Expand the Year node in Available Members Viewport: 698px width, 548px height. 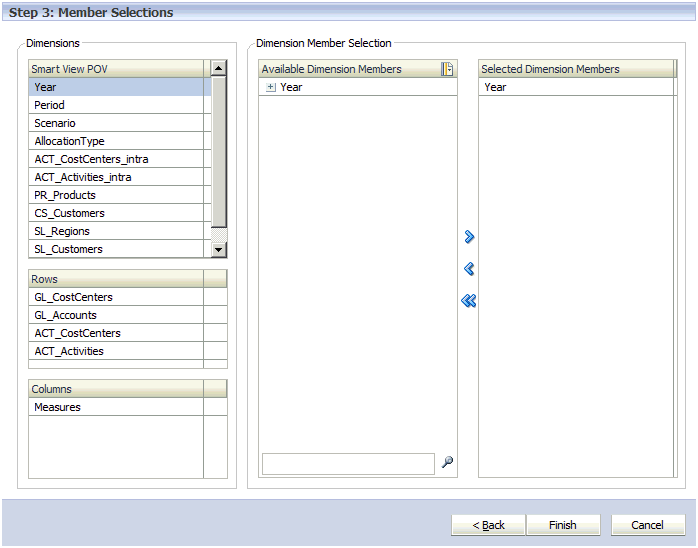click(x=271, y=87)
